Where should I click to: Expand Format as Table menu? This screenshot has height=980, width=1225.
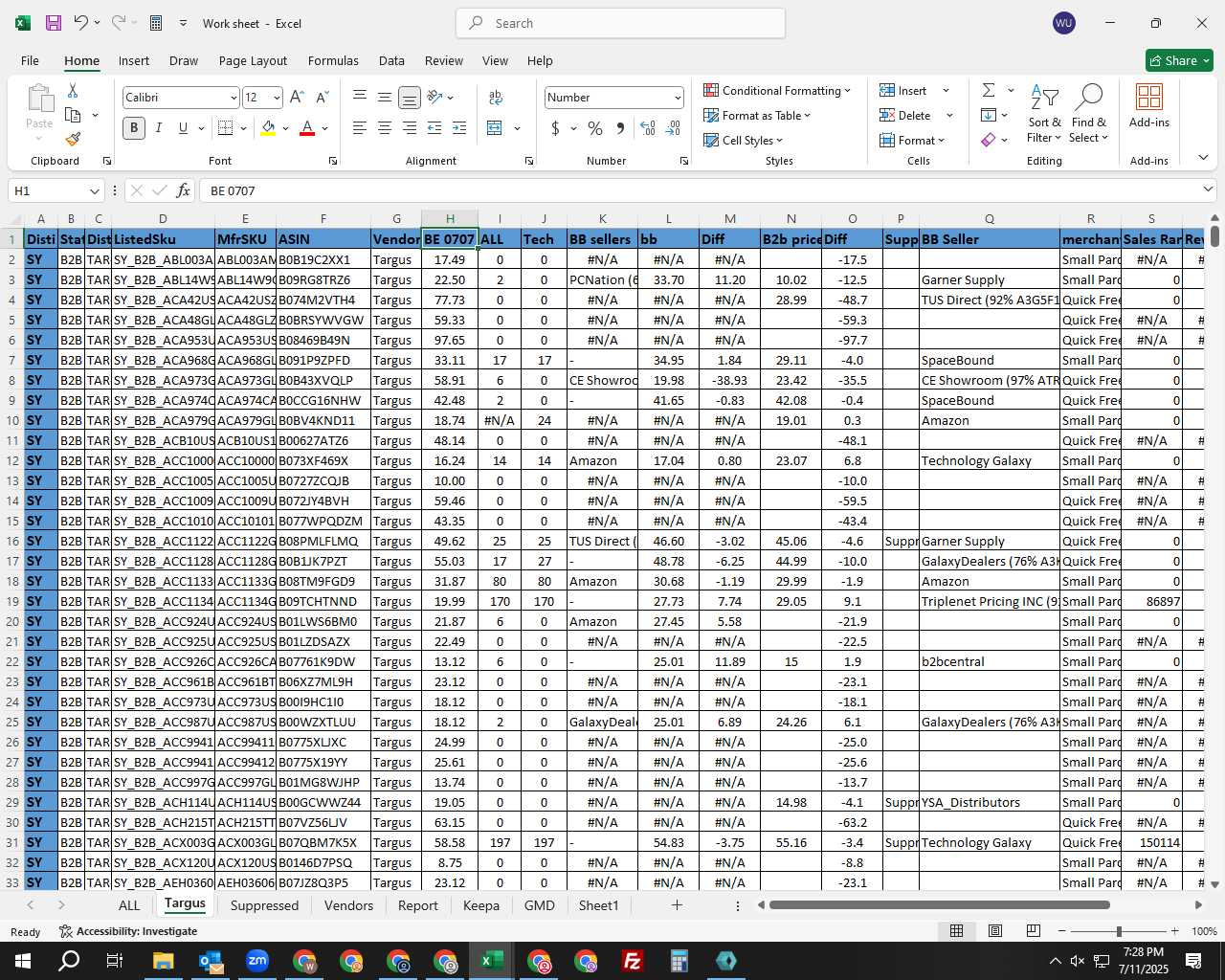[x=757, y=115]
